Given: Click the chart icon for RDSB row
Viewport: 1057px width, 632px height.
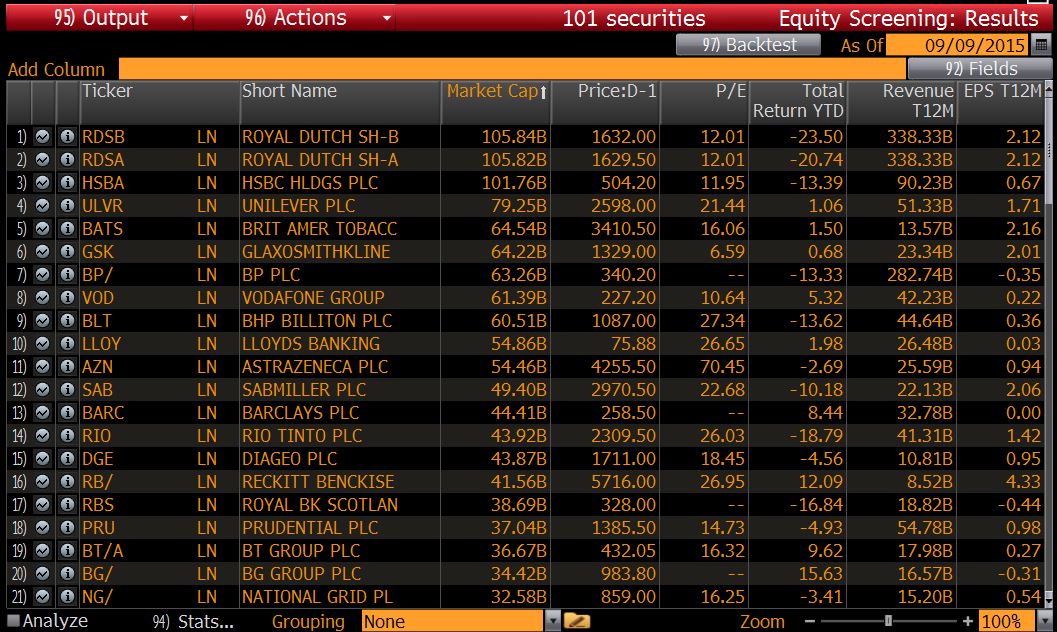Looking at the screenshot, I should click(x=43, y=137).
